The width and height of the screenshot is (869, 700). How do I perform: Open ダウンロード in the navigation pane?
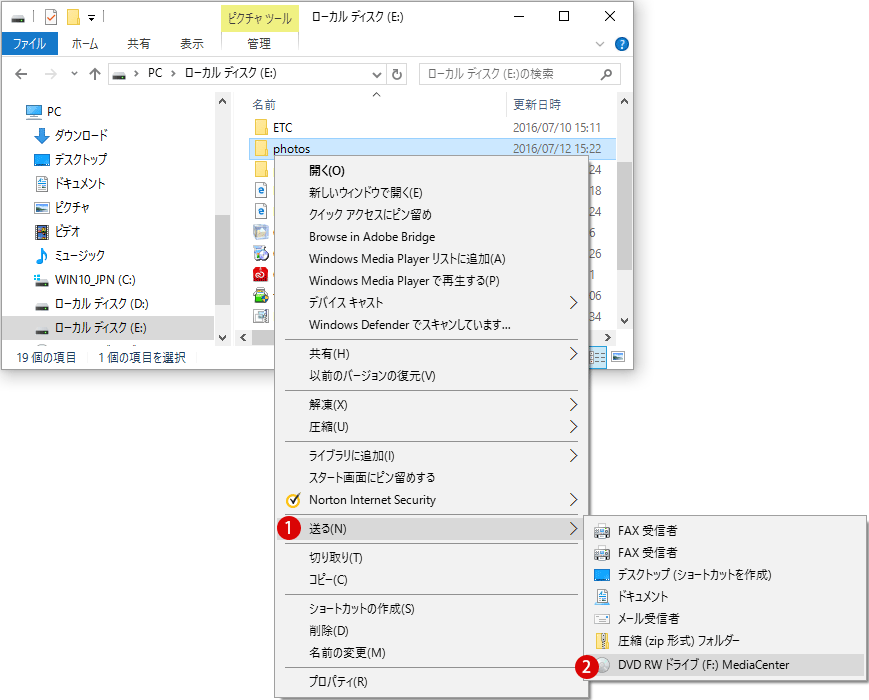click(81, 135)
